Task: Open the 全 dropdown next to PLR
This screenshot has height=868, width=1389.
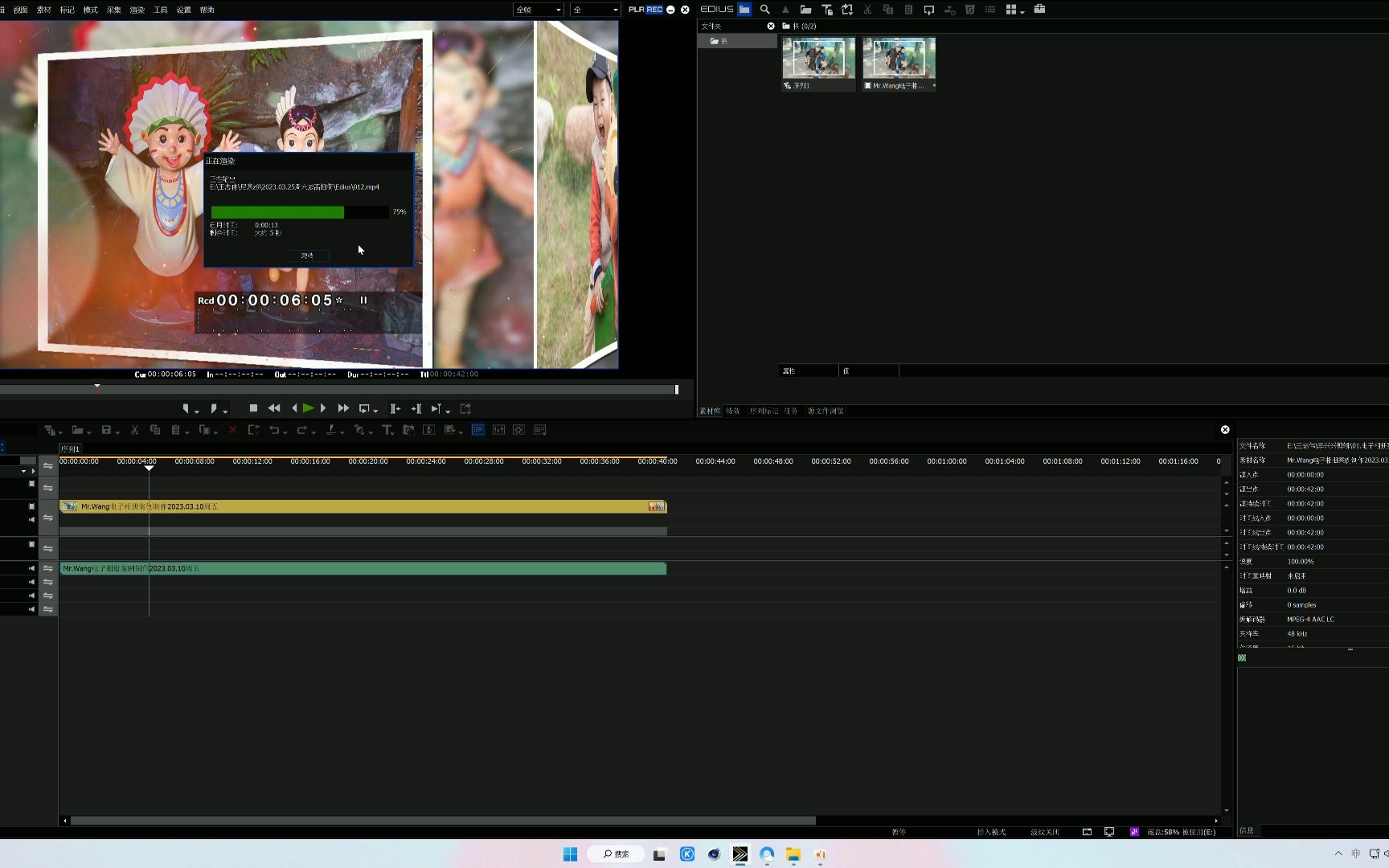Action: tap(596, 10)
